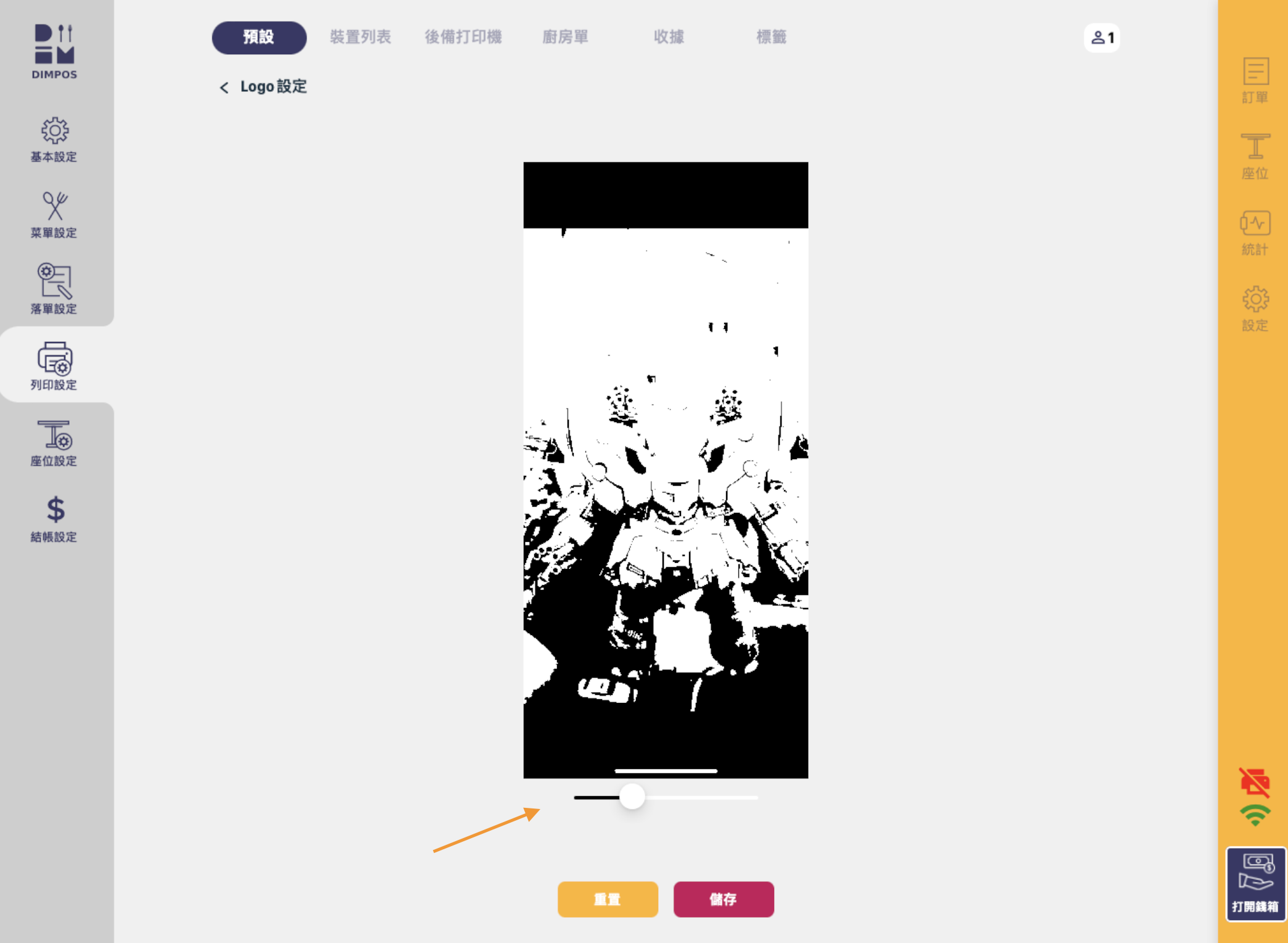Screen dimensions: 1288x943
Task: Open 菜單設定 menu settings icon
Action: [x=54, y=215]
